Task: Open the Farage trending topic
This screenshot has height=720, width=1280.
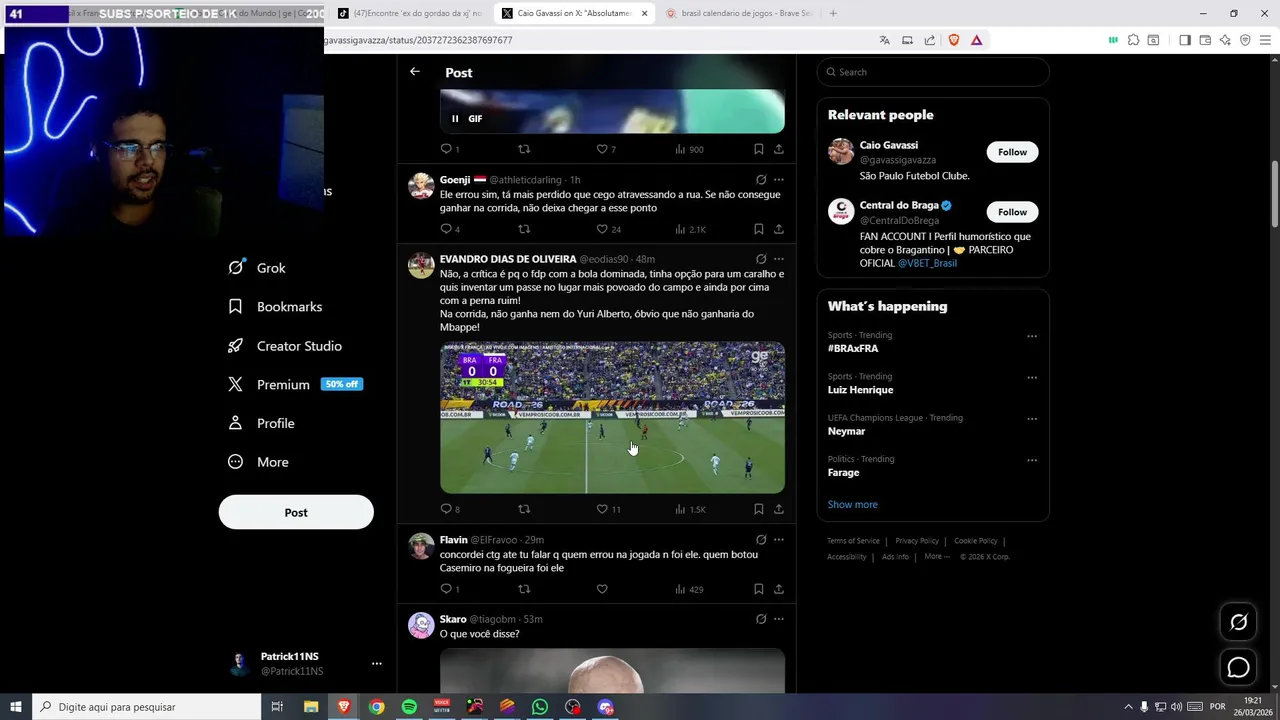Action: click(x=843, y=472)
